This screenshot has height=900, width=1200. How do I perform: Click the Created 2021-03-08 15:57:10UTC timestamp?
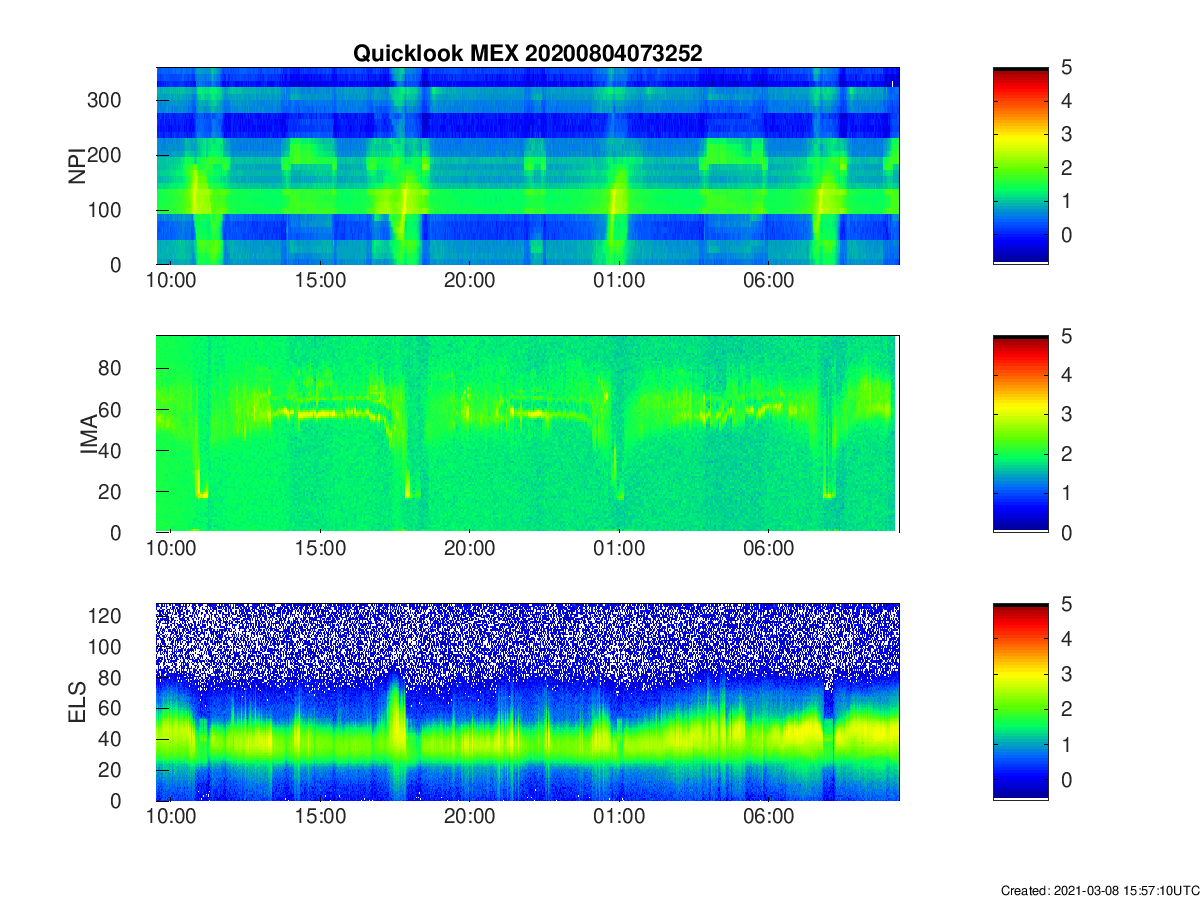1099,890
